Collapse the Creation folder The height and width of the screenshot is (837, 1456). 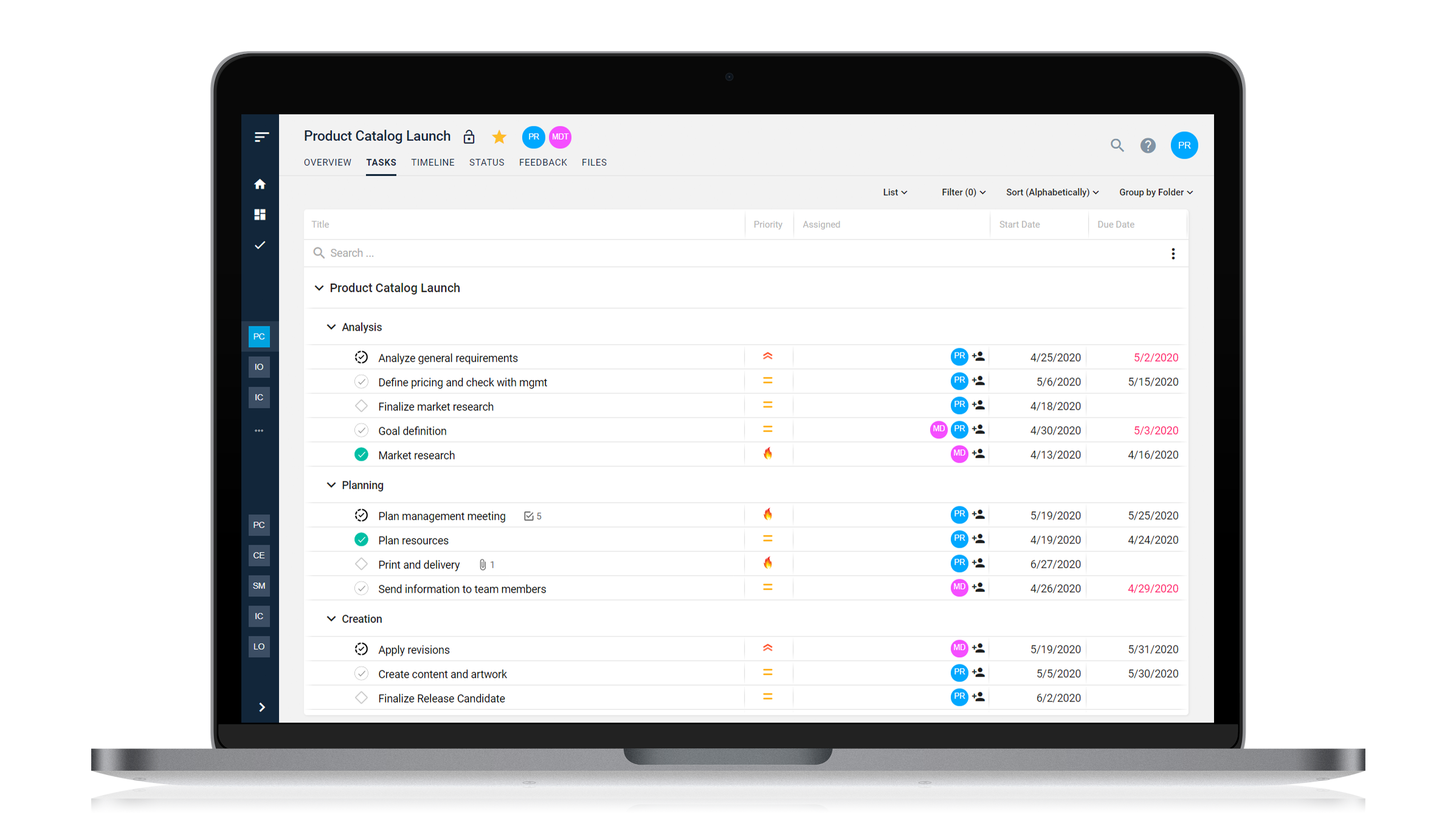331,619
